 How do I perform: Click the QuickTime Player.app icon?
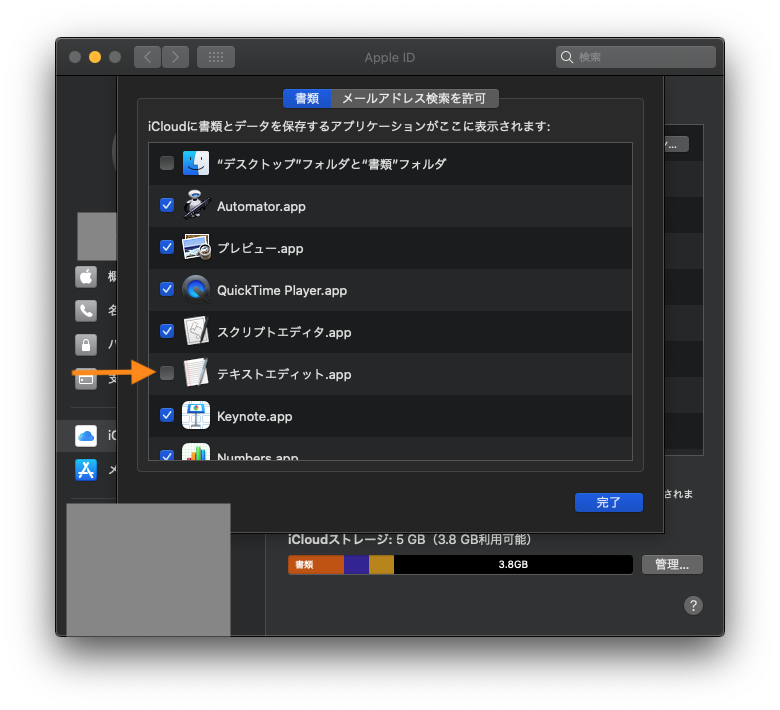click(x=195, y=290)
